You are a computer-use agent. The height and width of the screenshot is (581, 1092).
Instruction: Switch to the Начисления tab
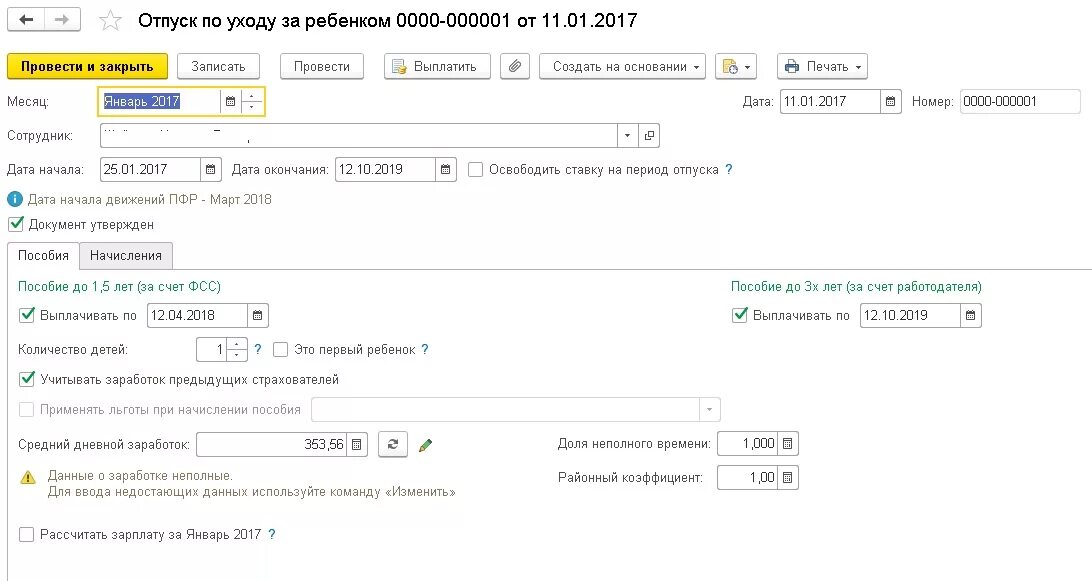coord(125,255)
